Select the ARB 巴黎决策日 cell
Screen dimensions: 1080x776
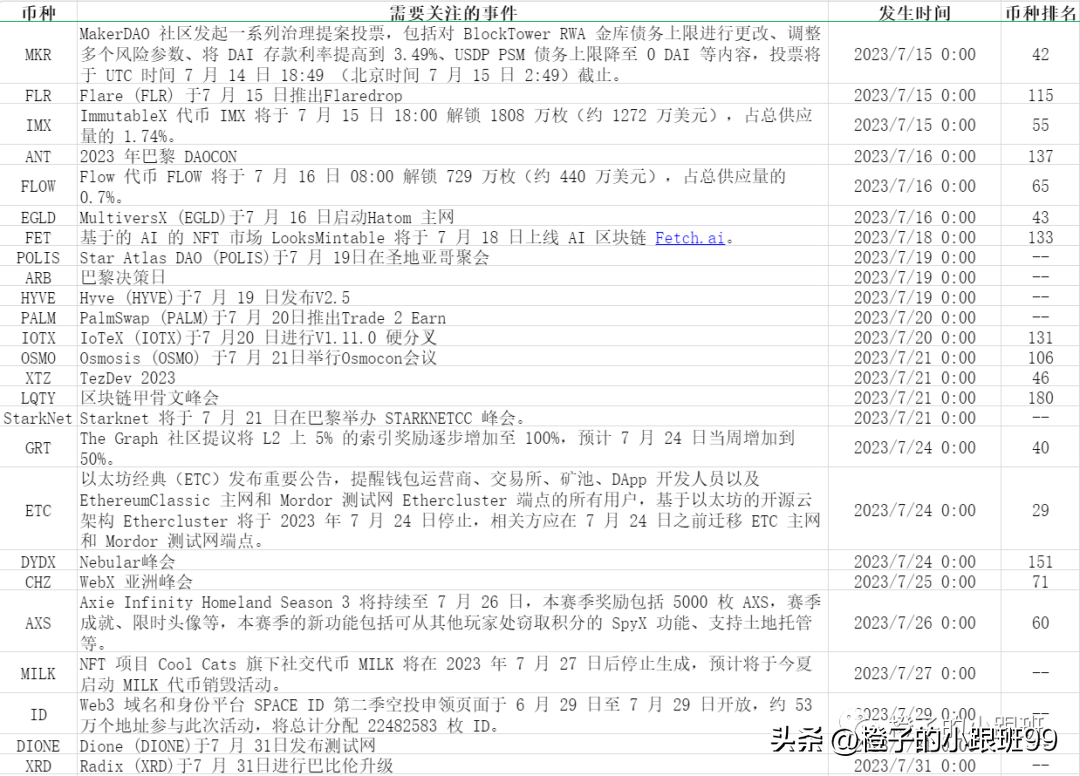(453, 277)
